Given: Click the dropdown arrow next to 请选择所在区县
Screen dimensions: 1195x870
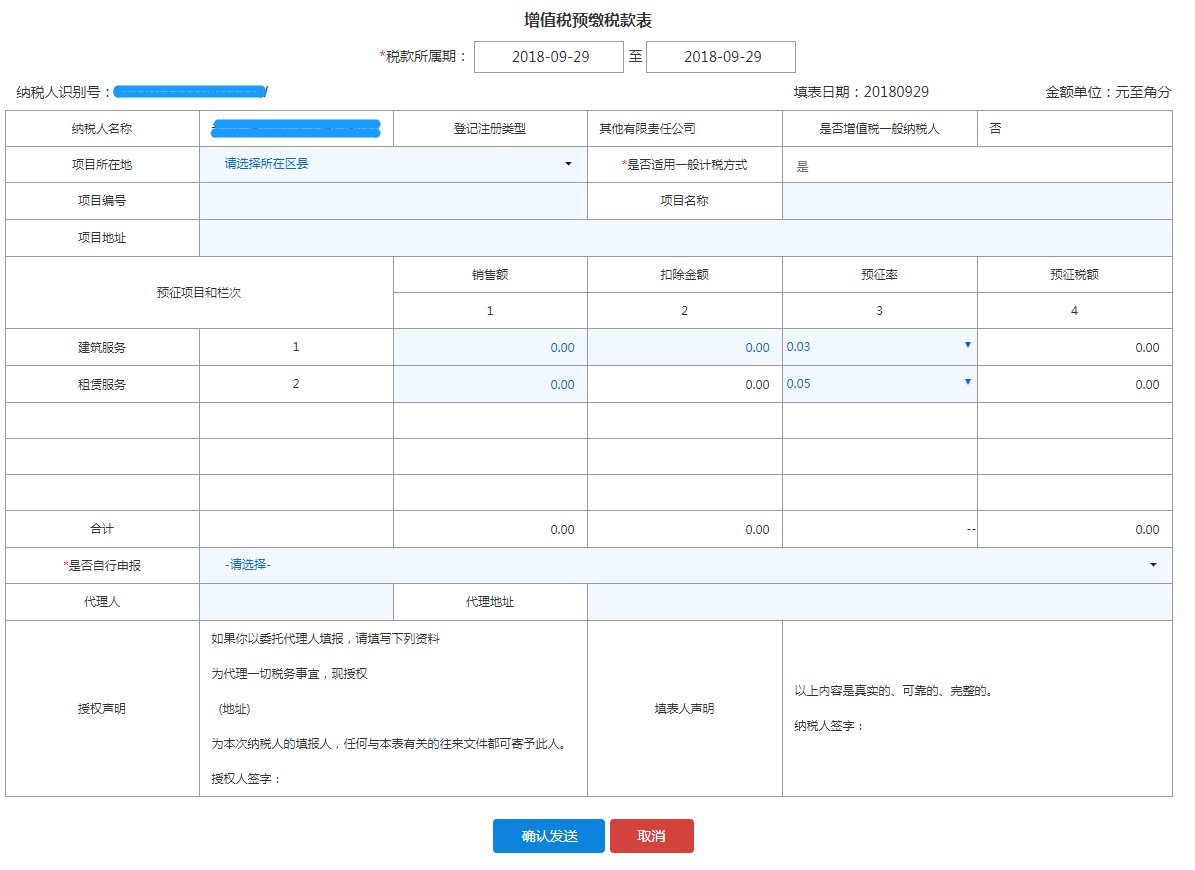Looking at the screenshot, I should click(570, 164).
